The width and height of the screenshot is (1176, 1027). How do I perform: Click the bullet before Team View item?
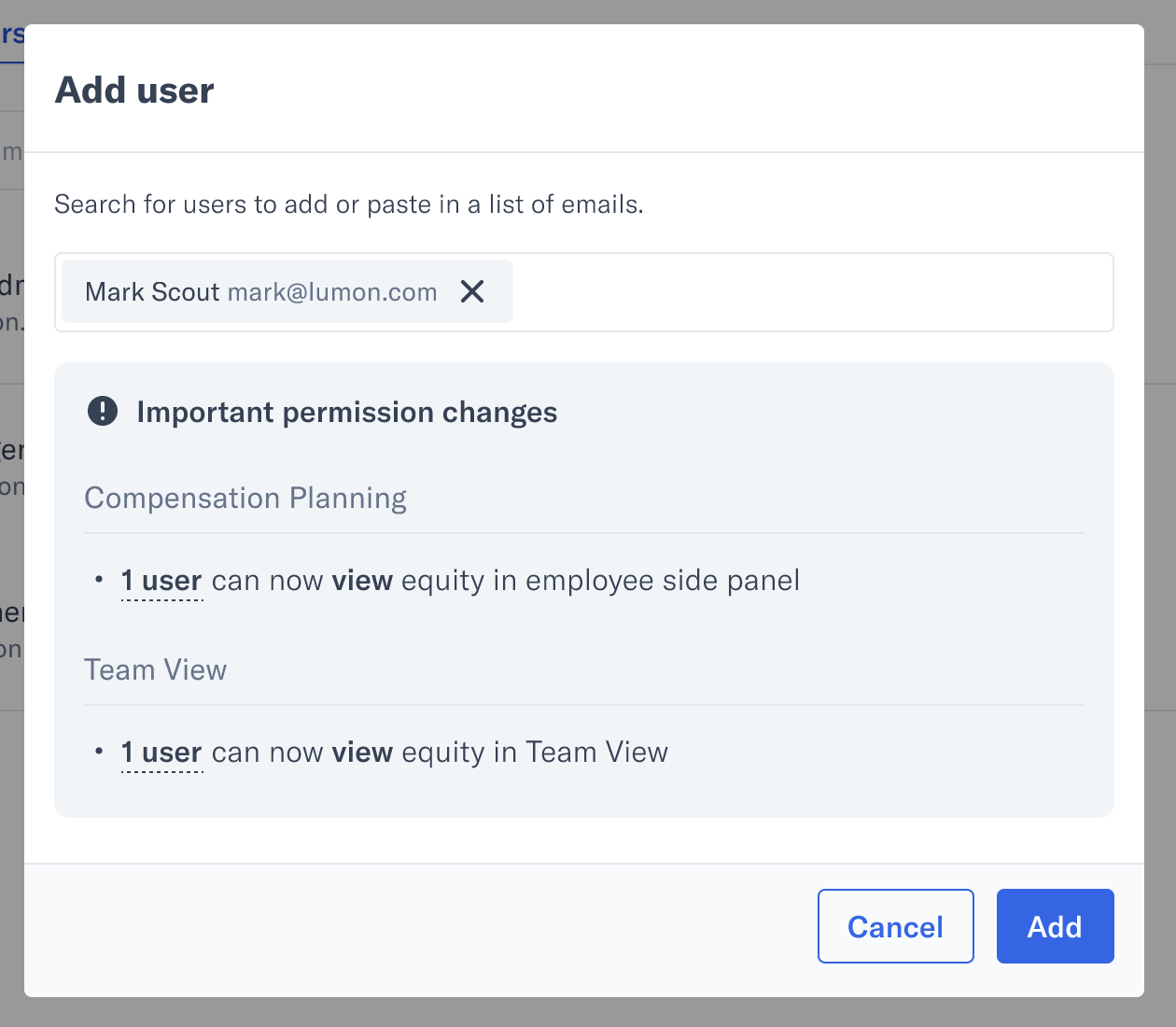click(99, 752)
